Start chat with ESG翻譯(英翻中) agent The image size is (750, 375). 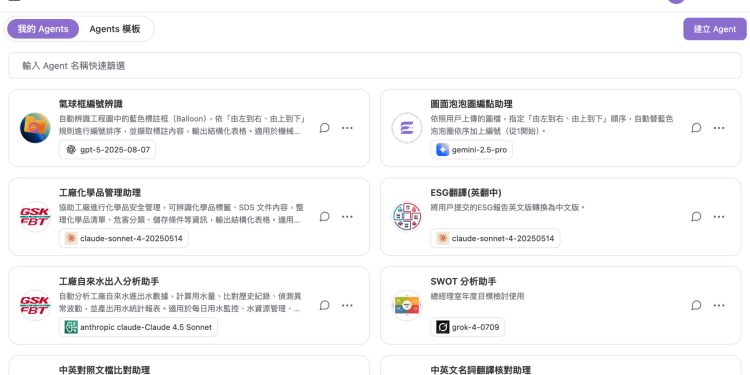pyautogui.click(x=696, y=217)
